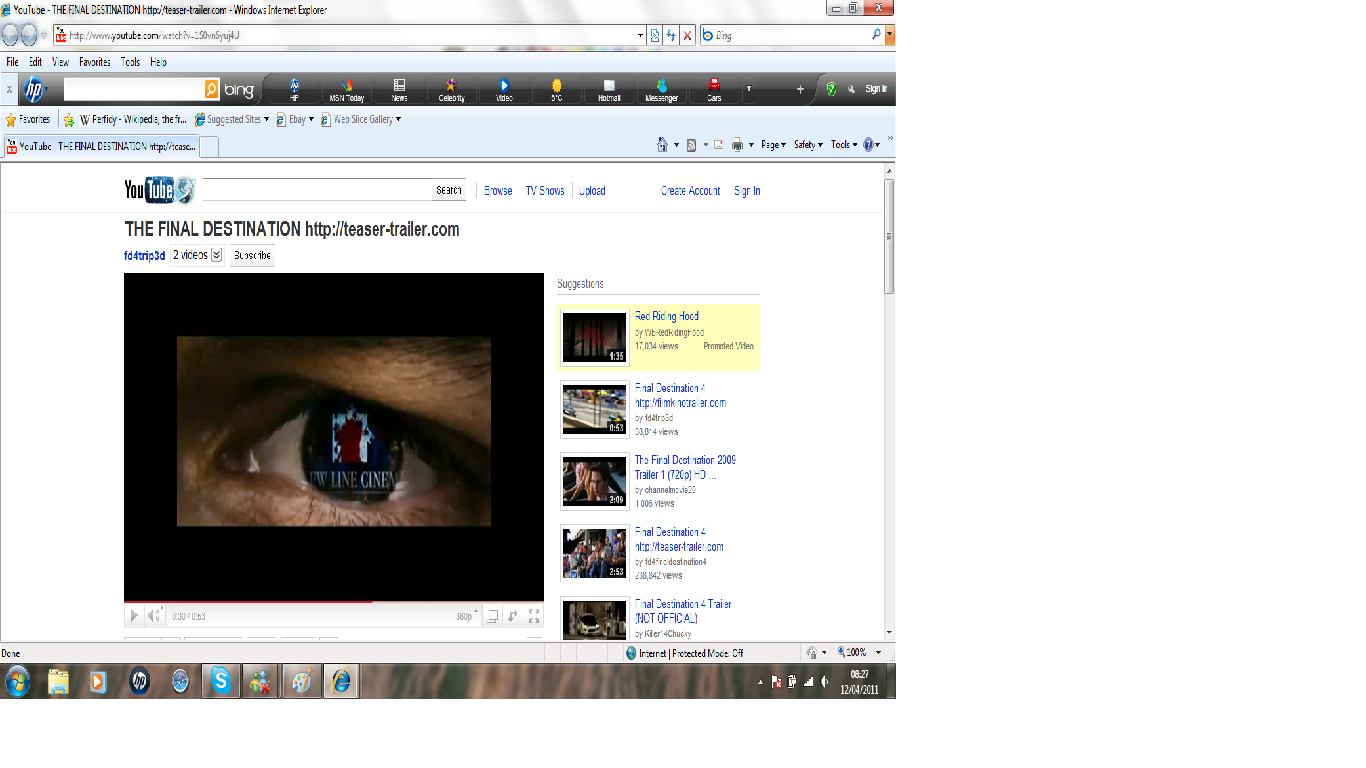Open News on Bing bar
Viewport: 1366px width, 768px height.
(399, 90)
